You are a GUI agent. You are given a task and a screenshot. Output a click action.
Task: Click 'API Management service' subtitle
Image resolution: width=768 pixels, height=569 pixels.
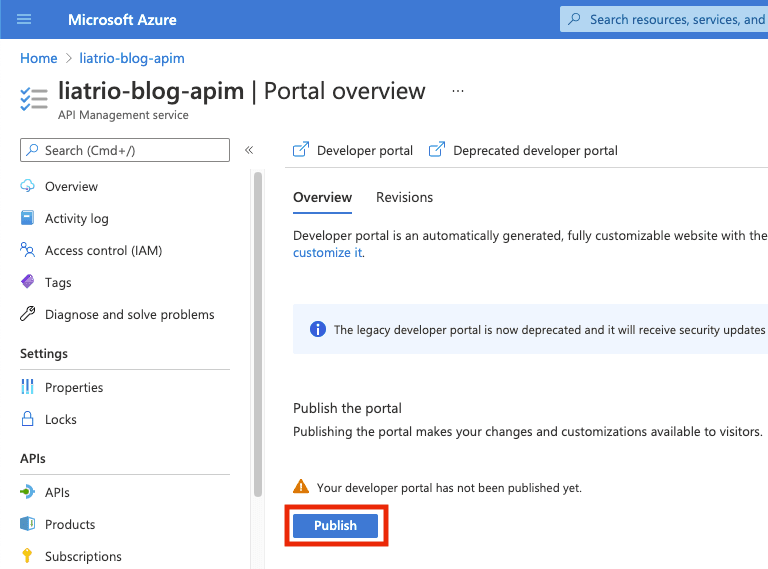pos(123,115)
